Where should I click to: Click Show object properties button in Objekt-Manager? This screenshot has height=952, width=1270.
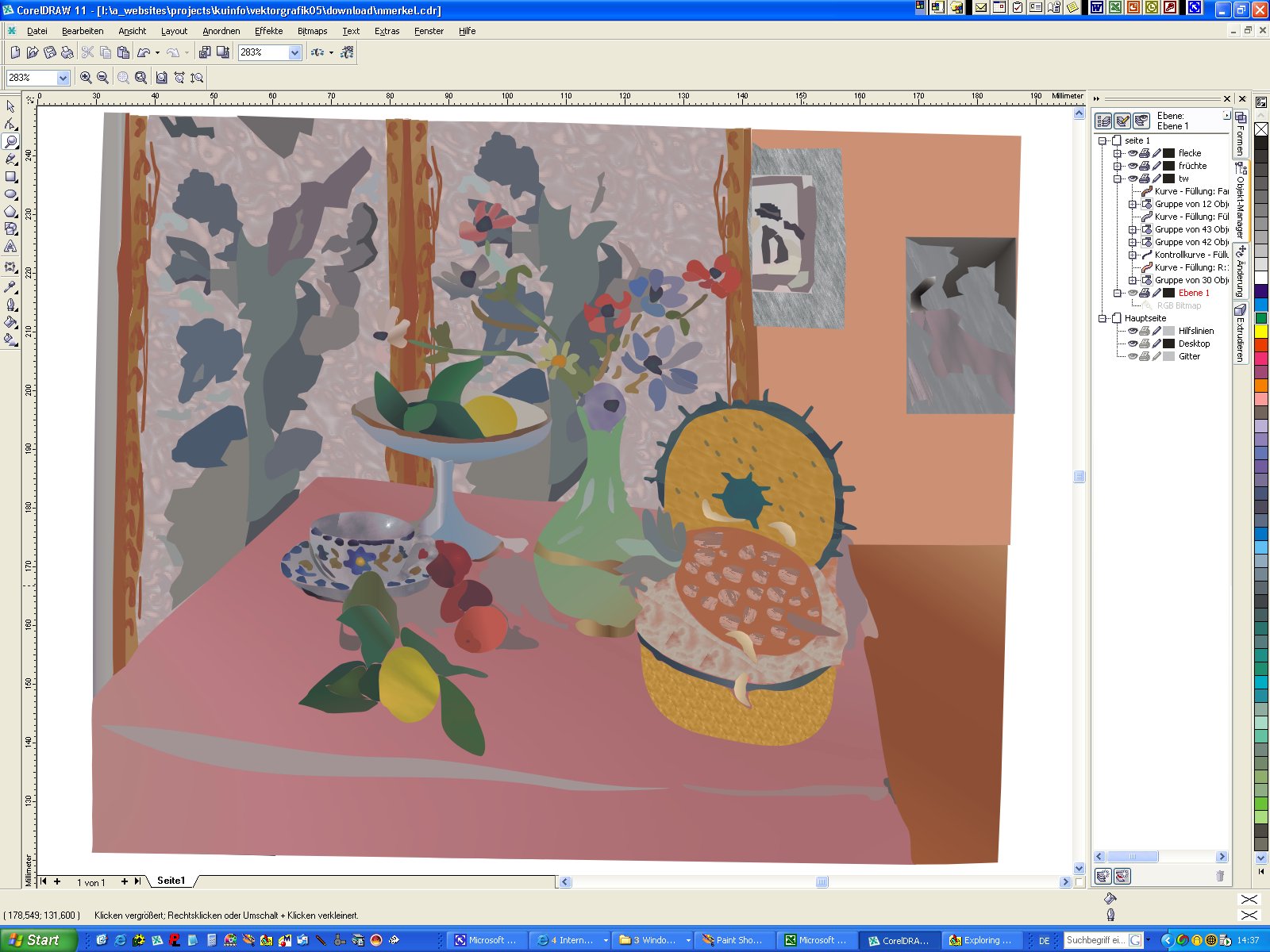click(1103, 121)
